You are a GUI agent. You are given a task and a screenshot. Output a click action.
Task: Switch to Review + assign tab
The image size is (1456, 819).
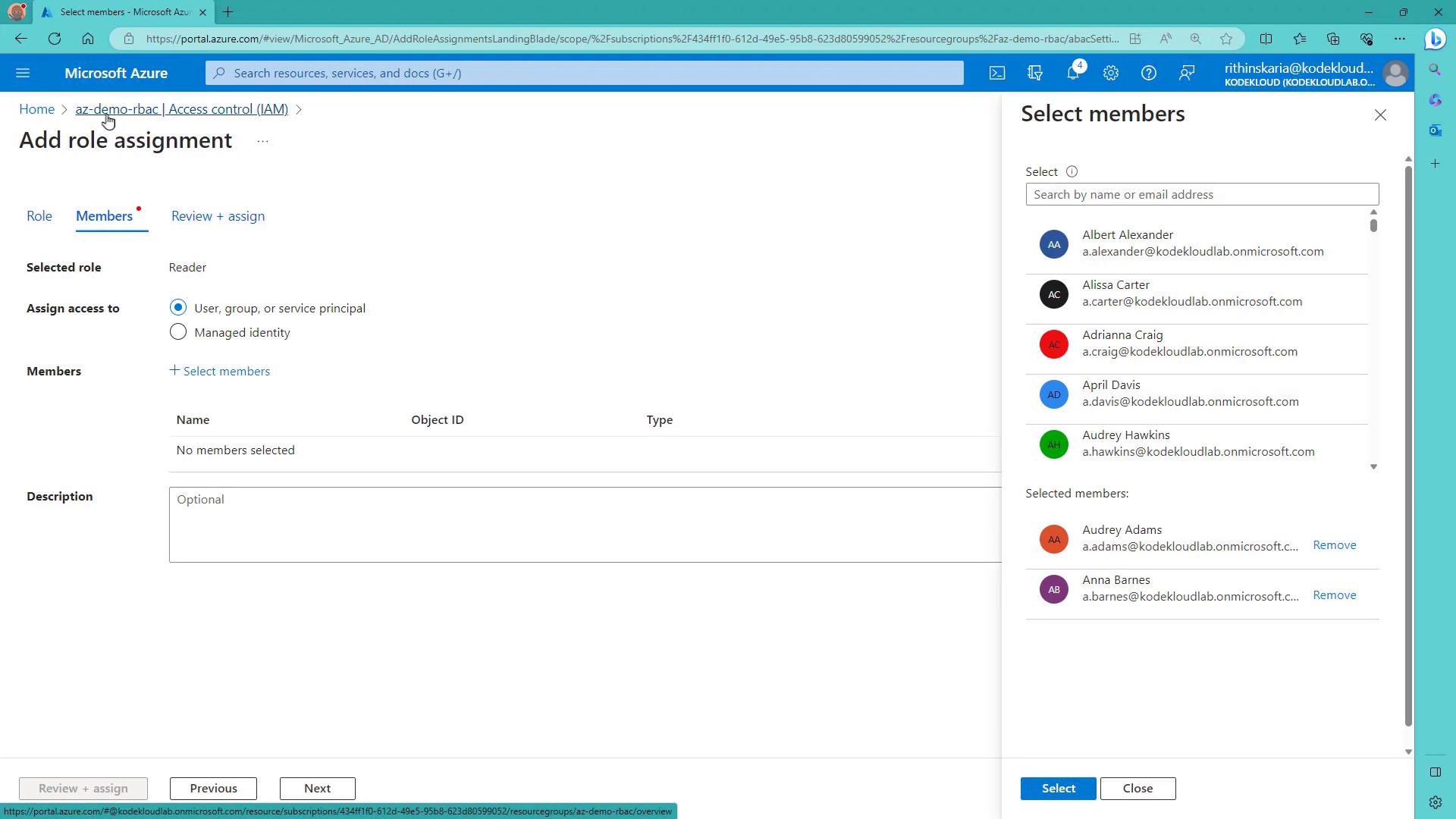click(x=218, y=216)
